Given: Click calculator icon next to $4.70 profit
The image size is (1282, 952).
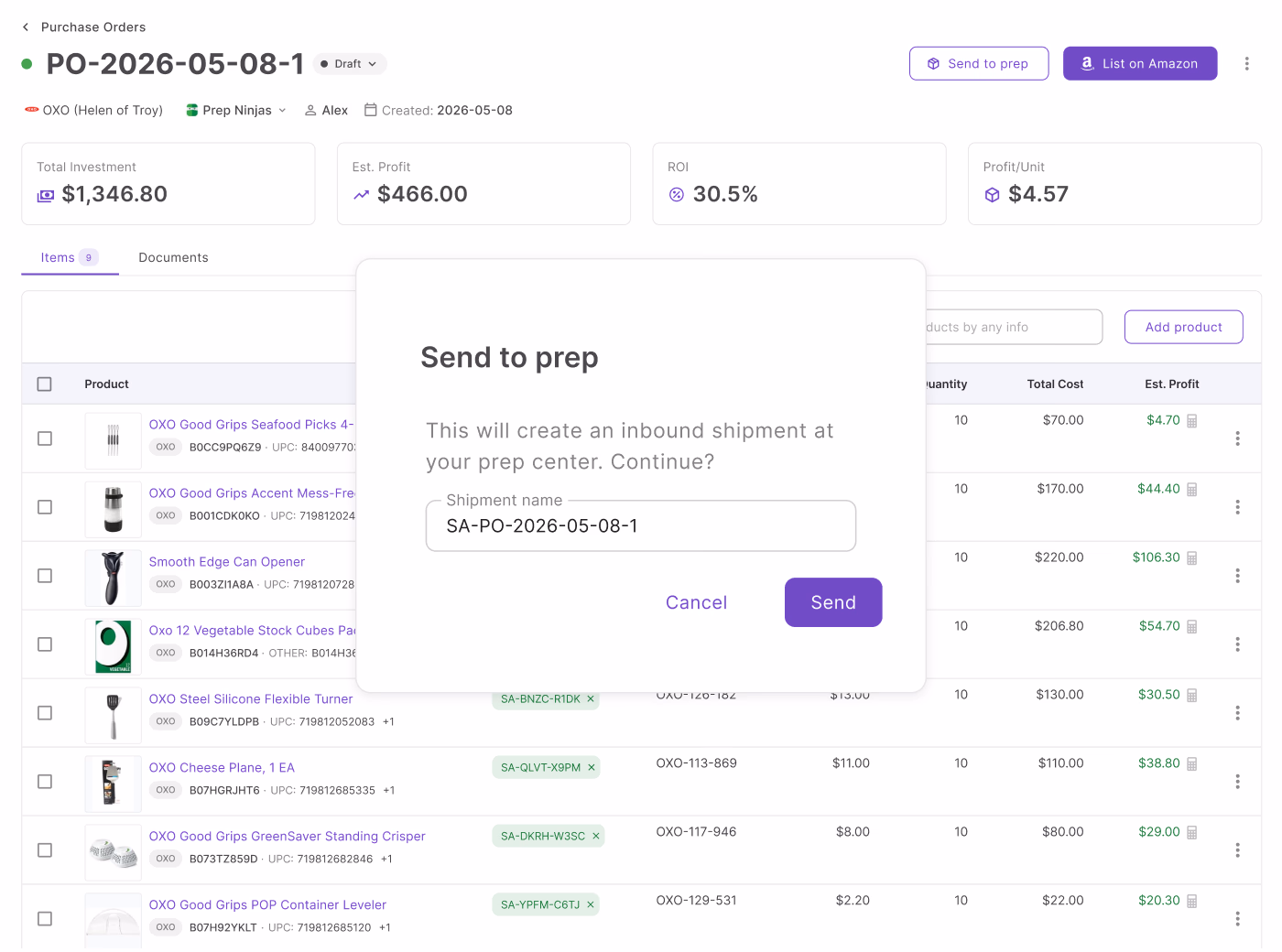Looking at the screenshot, I should (1192, 421).
